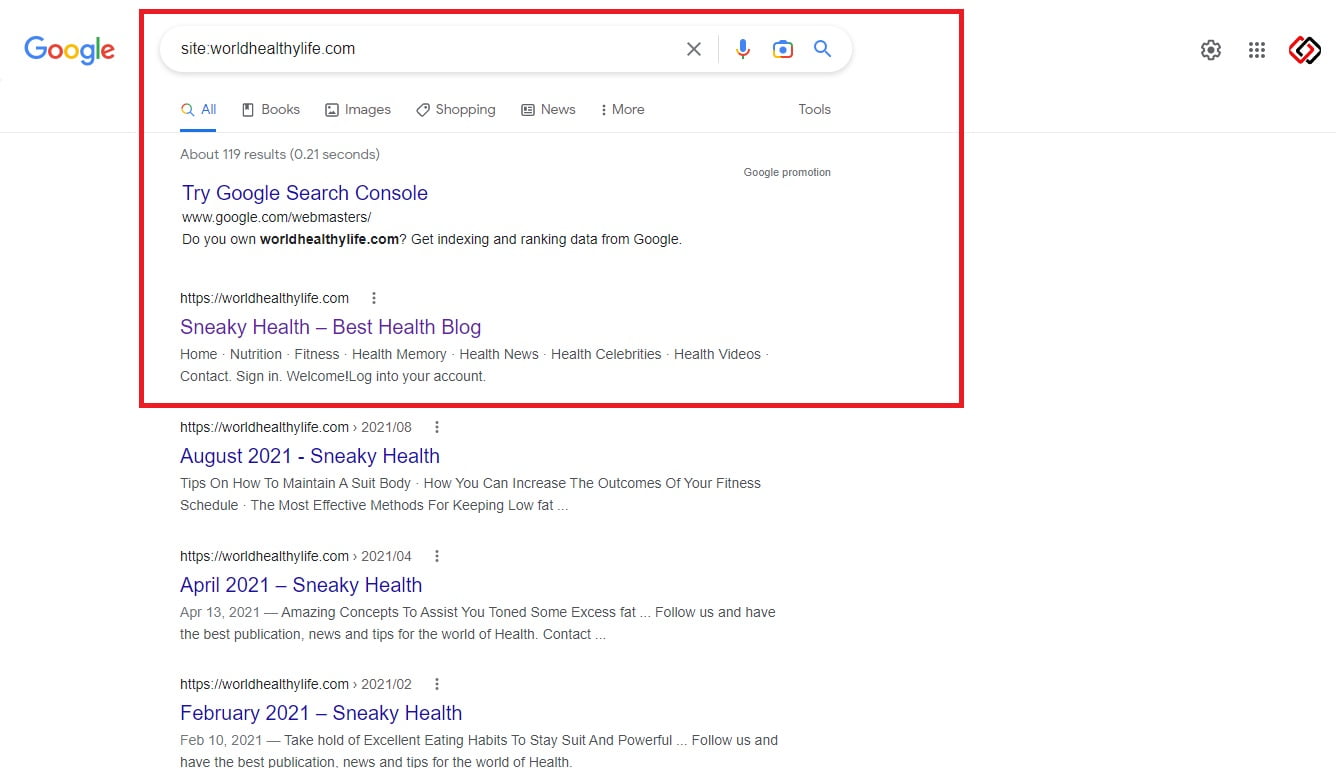Open the February 2021 – Sneaky Health result
The width and height of the screenshot is (1336, 768).
click(321, 713)
